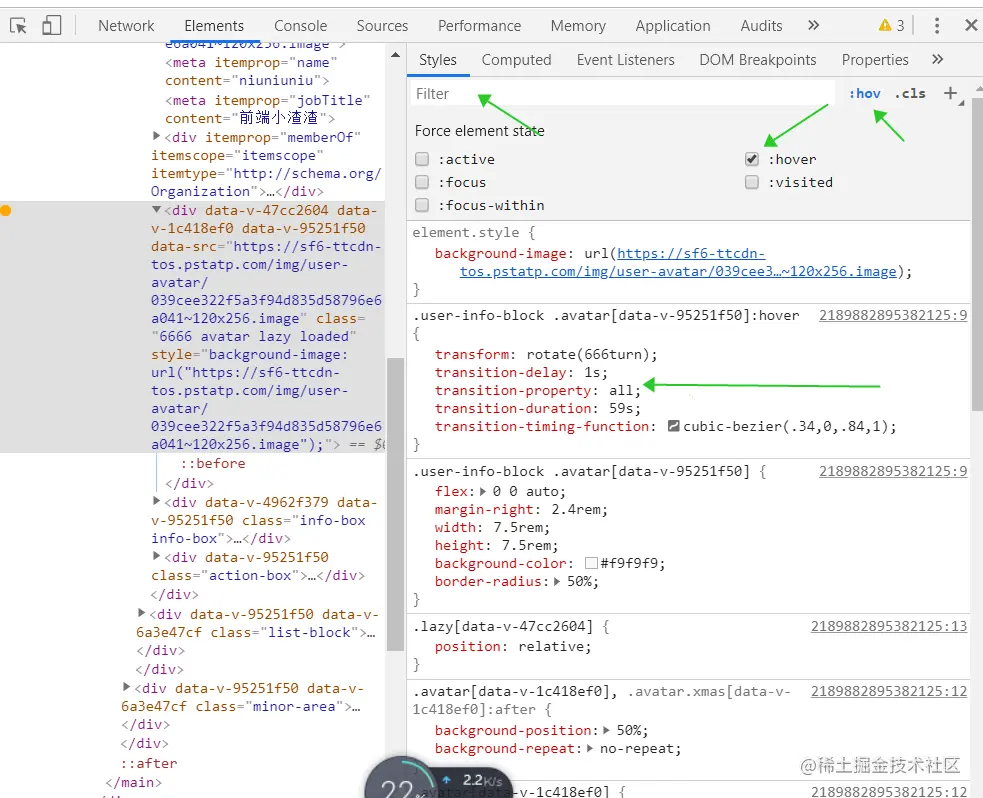Select the Styles sidebar tab
This screenshot has width=983, height=798.
pos(438,60)
